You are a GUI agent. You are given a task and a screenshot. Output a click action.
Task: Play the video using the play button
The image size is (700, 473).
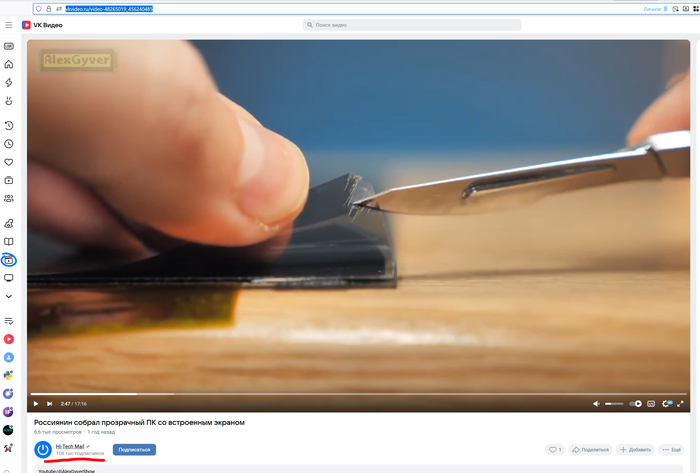click(x=36, y=404)
